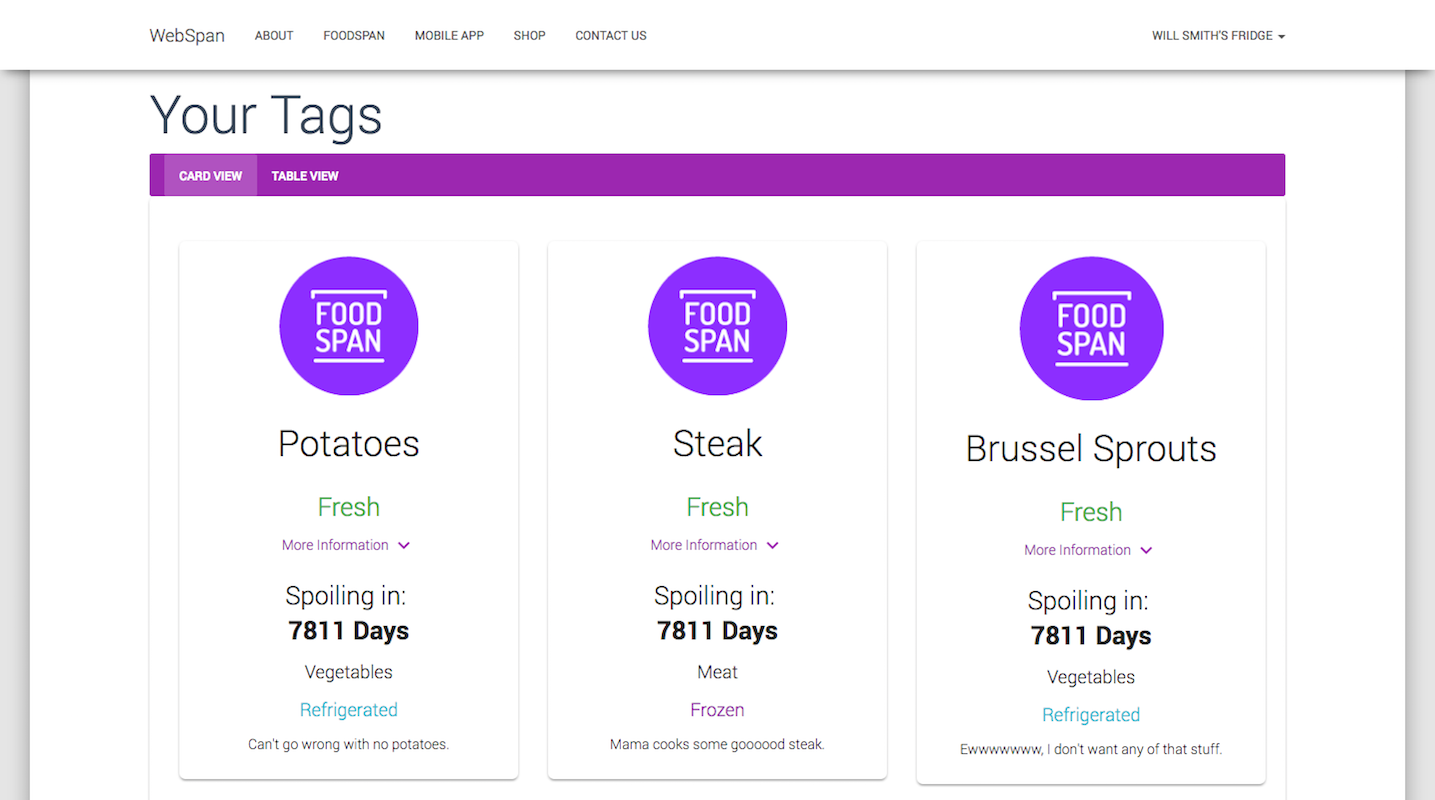1435x800 pixels.
Task: Open the About page
Action: tap(273, 35)
